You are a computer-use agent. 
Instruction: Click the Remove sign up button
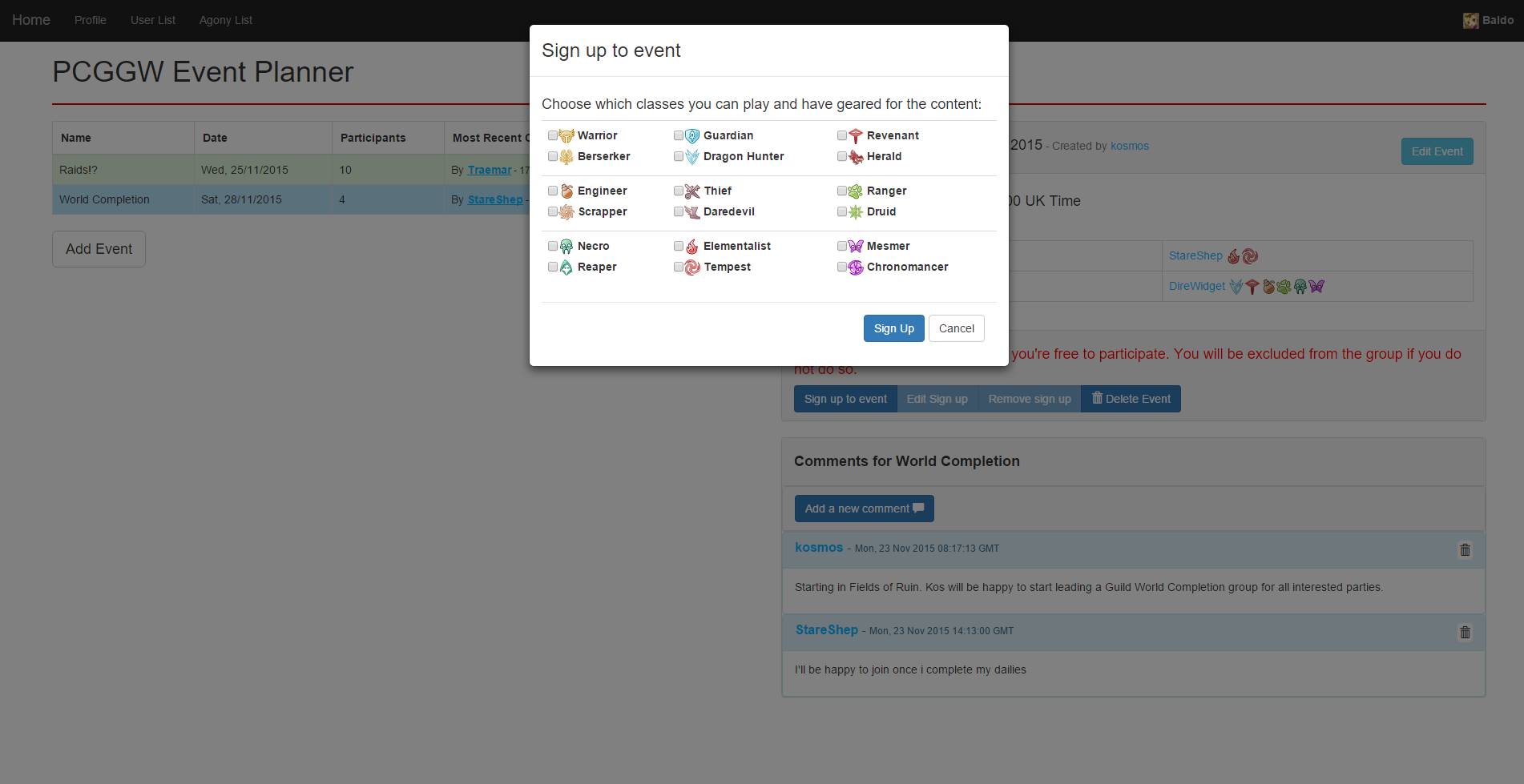(x=1030, y=399)
